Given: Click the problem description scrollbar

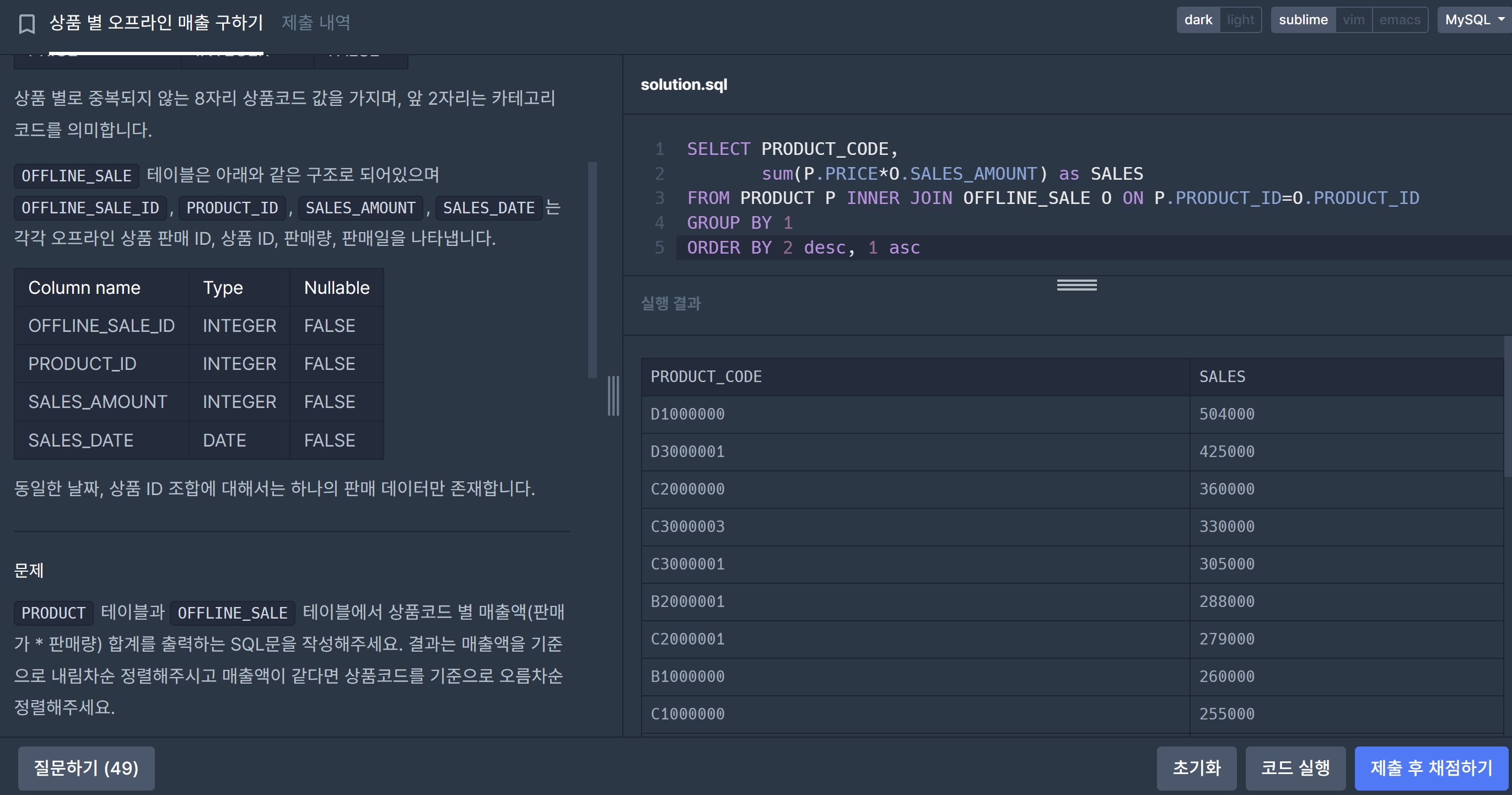Looking at the screenshot, I should [x=592, y=270].
